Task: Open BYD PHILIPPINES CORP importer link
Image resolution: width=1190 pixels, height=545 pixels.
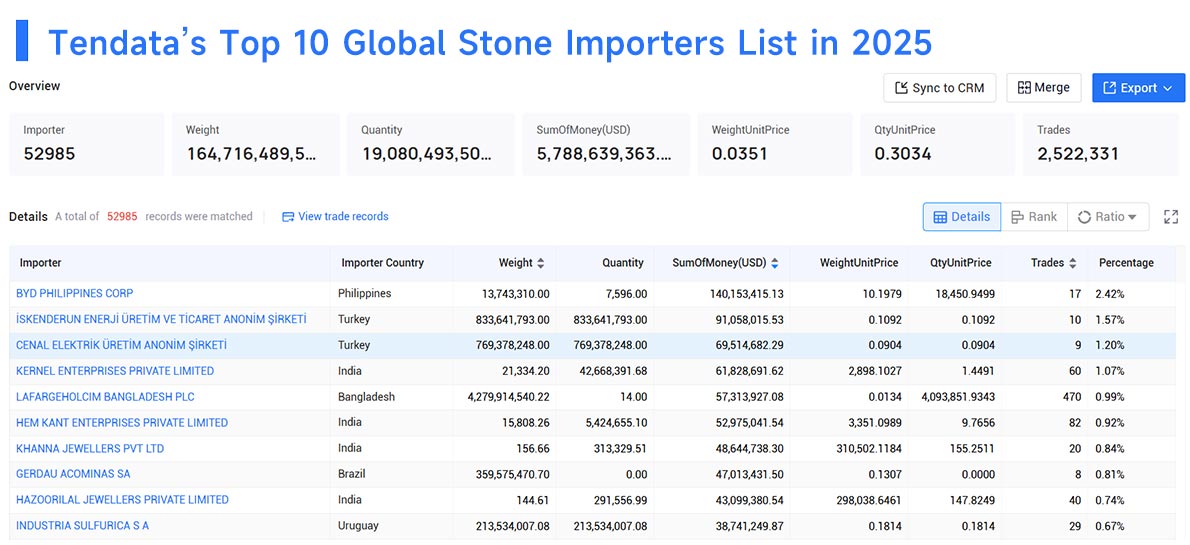Action: (74, 293)
